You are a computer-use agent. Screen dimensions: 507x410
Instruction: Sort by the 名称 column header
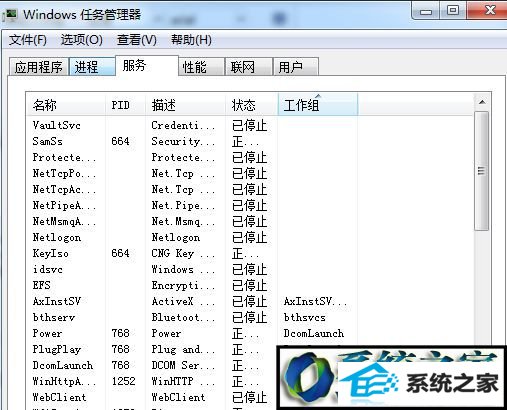(x=66, y=105)
